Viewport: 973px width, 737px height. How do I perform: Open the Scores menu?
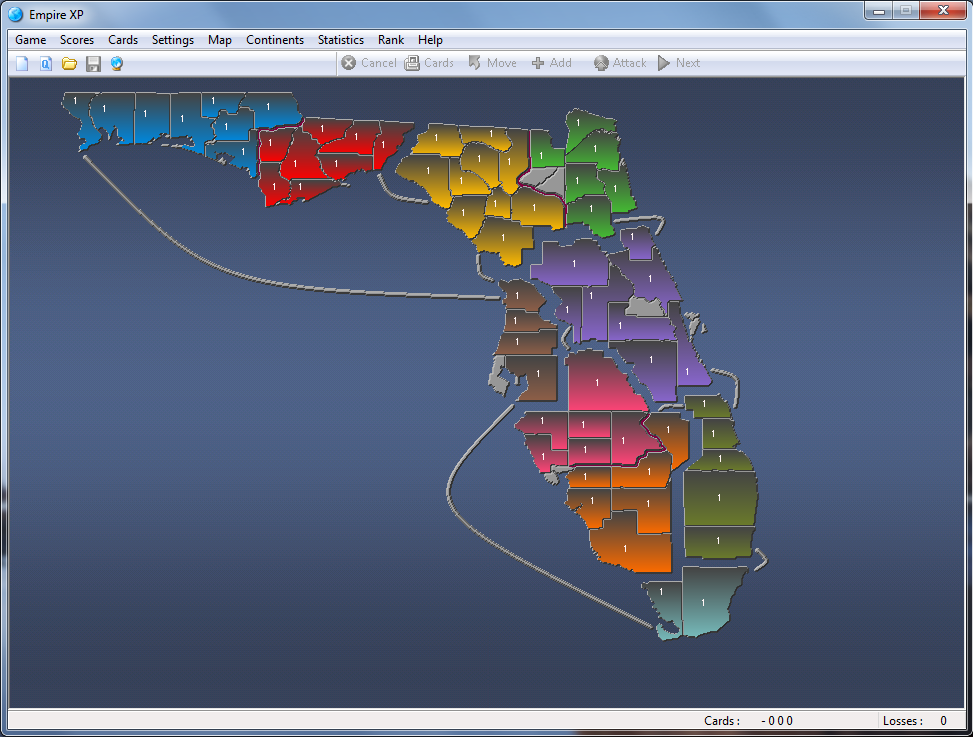(77, 40)
